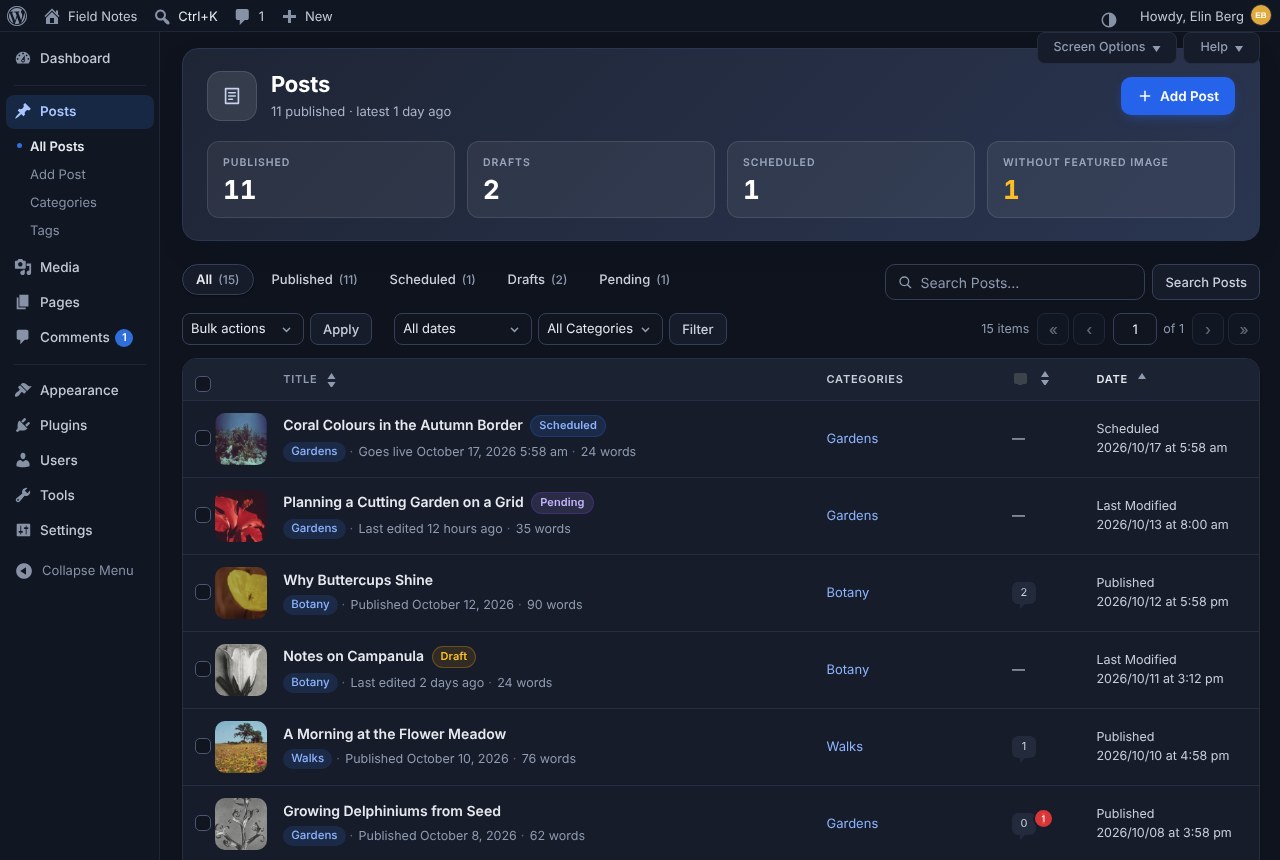Open the Why Buttercups Shine post title link

click(358, 580)
